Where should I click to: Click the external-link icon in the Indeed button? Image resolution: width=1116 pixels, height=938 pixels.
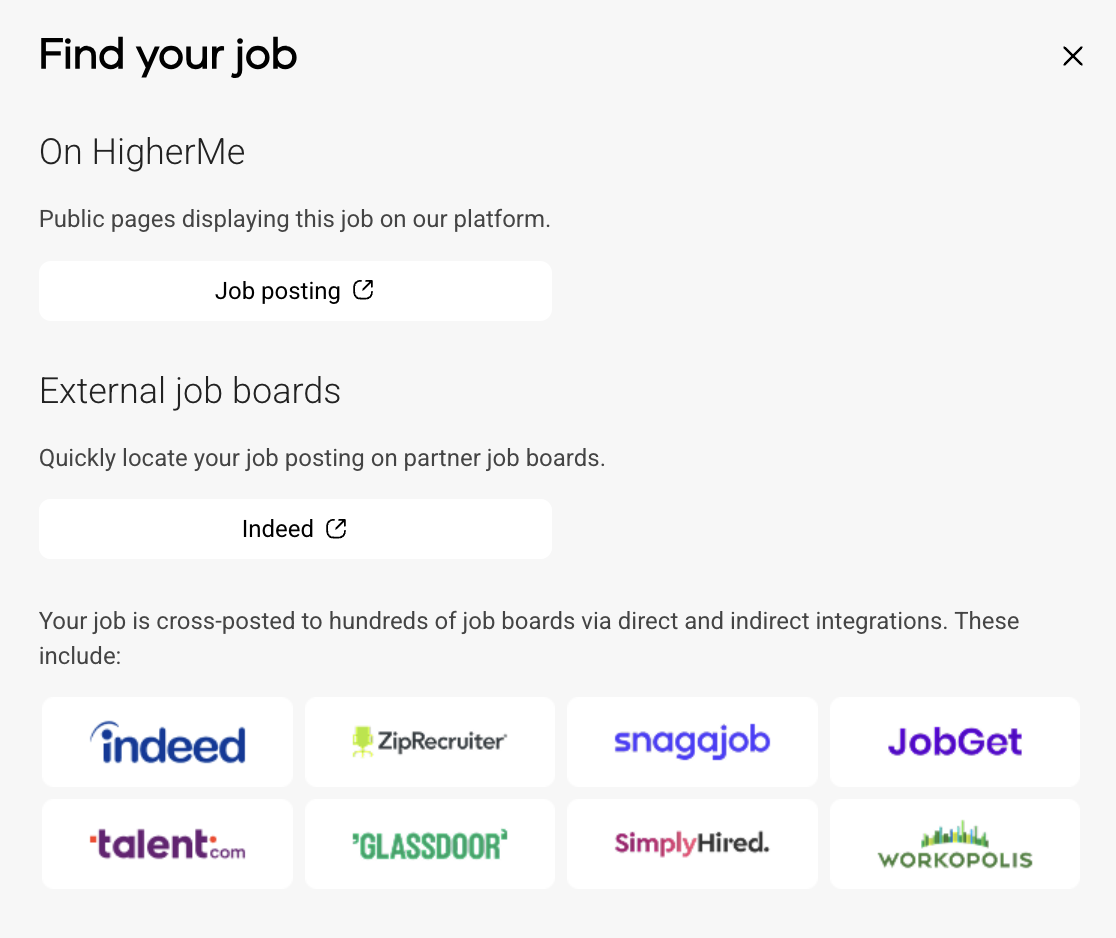tap(337, 528)
